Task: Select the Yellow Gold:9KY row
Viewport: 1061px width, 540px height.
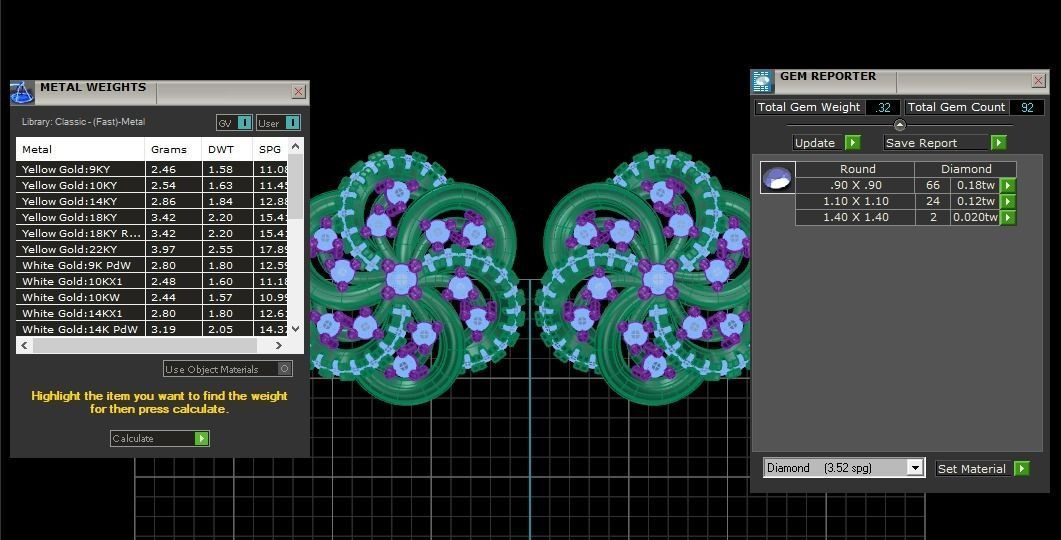Action: (x=152, y=169)
